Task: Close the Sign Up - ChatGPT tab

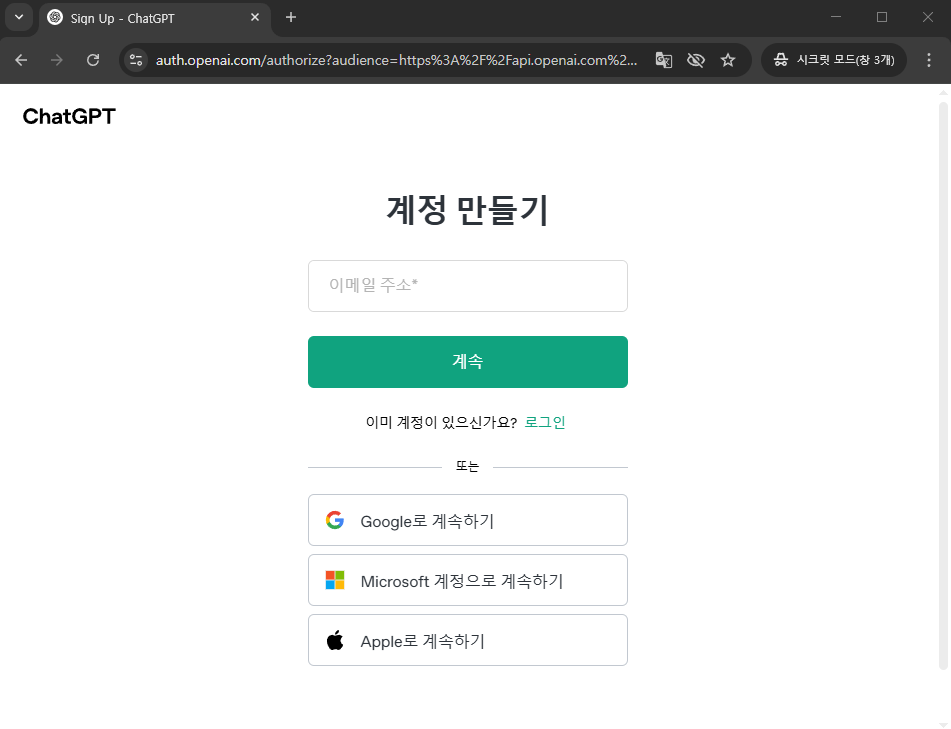Action: coord(255,18)
